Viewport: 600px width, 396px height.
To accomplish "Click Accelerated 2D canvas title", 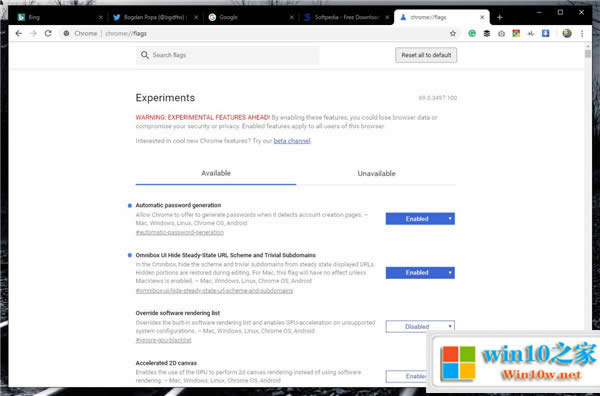I will click(166, 363).
